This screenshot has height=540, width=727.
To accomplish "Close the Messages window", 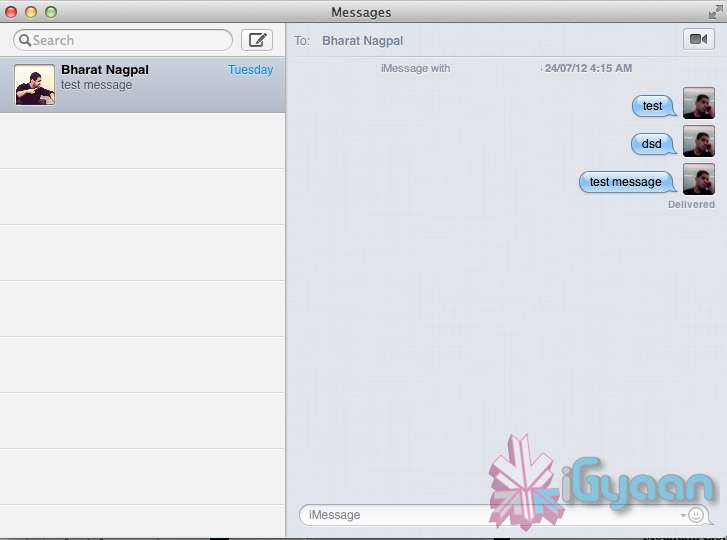I will coord(11,12).
